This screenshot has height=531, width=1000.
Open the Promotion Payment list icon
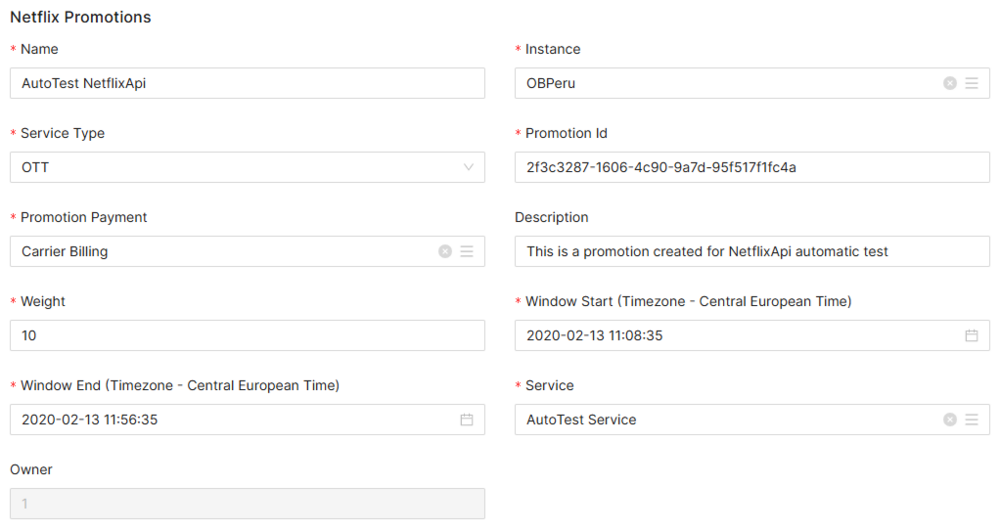click(466, 251)
